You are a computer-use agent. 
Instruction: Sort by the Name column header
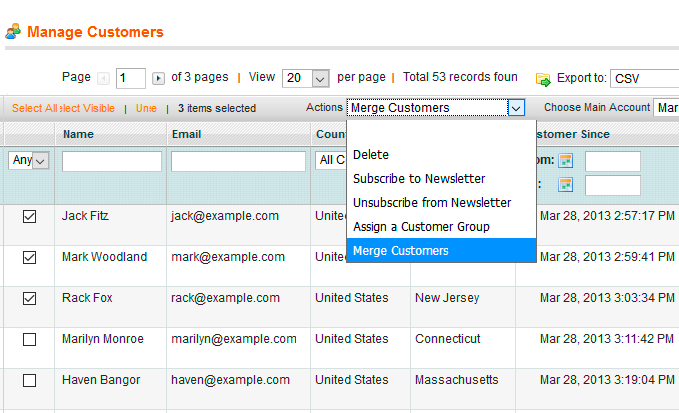point(78,134)
